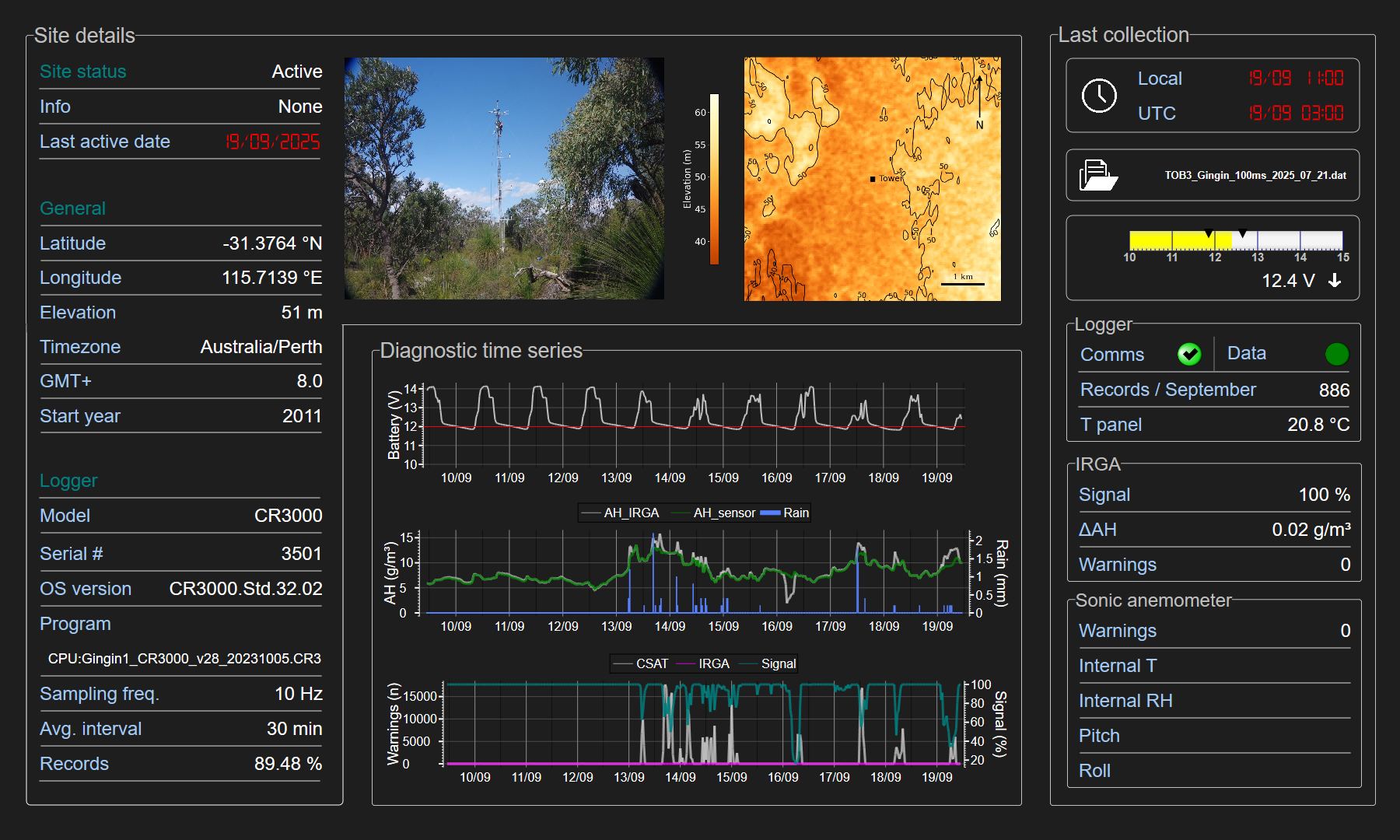Click the GMT+ value 8.0
This screenshot has width=1400, height=840.
[310, 381]
